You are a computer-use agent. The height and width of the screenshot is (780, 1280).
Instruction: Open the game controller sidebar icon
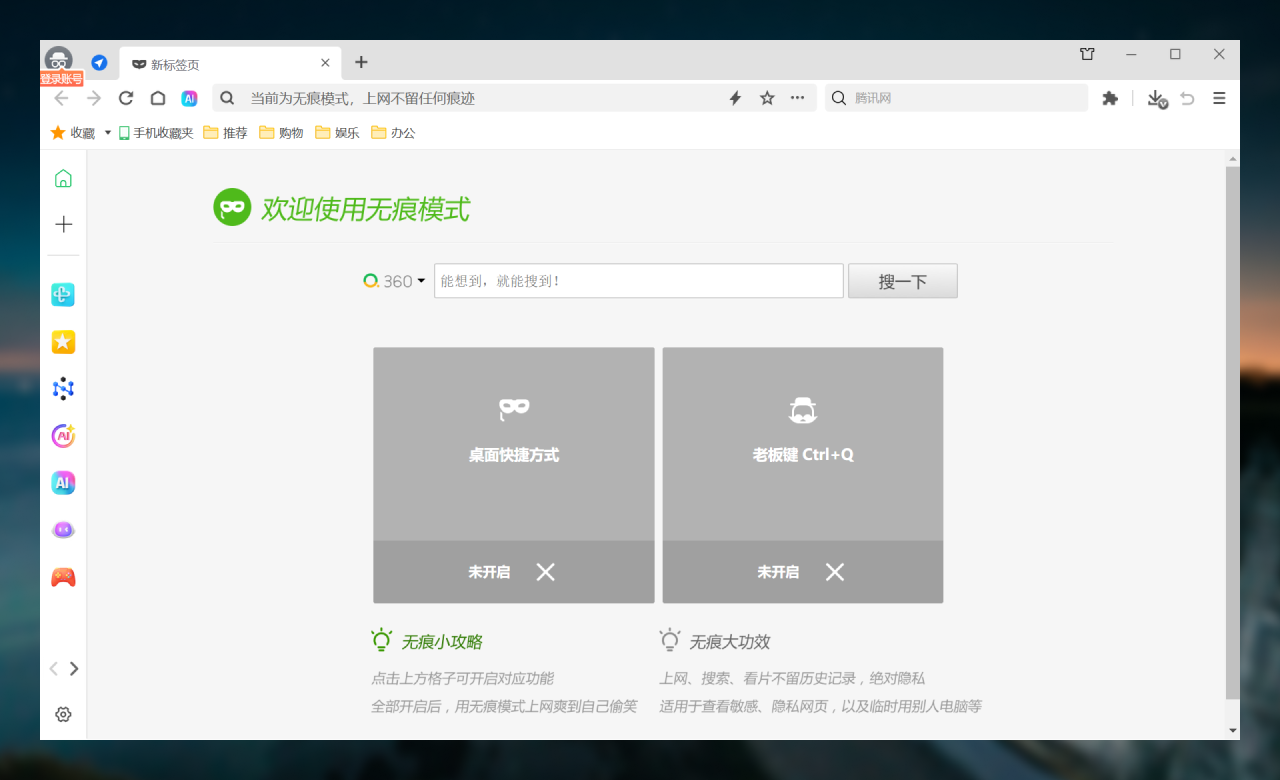(63, 577)
